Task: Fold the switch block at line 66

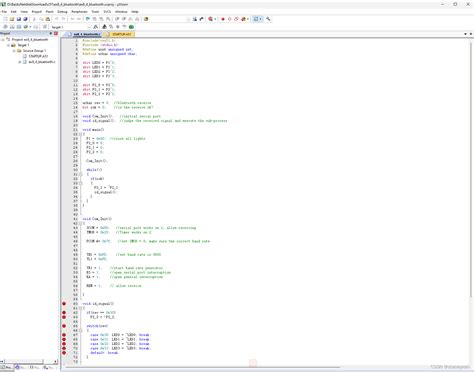Action: [80, 330]
